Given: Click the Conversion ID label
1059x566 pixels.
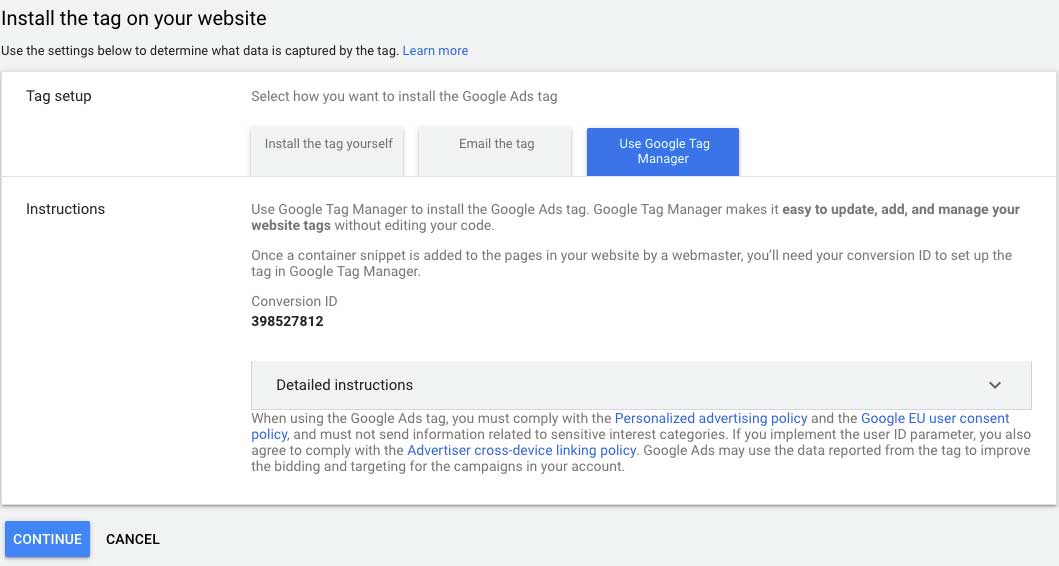Looking at the screenshot, I should 294,301.
